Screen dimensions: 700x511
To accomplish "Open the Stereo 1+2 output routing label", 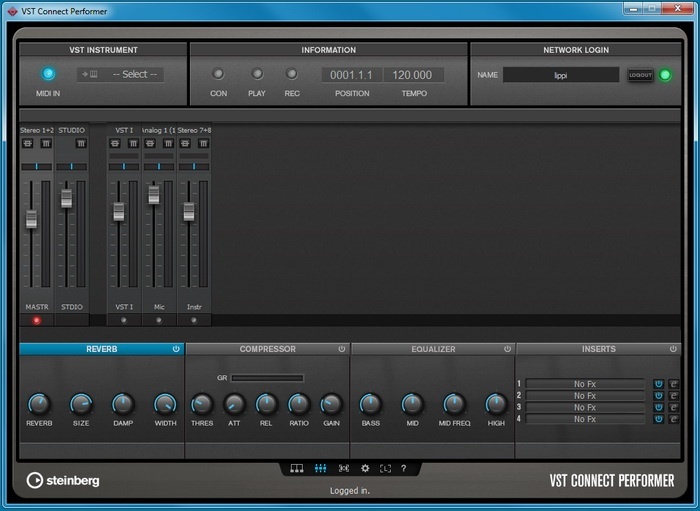I will pyautogui.click(x=37, y=130).
